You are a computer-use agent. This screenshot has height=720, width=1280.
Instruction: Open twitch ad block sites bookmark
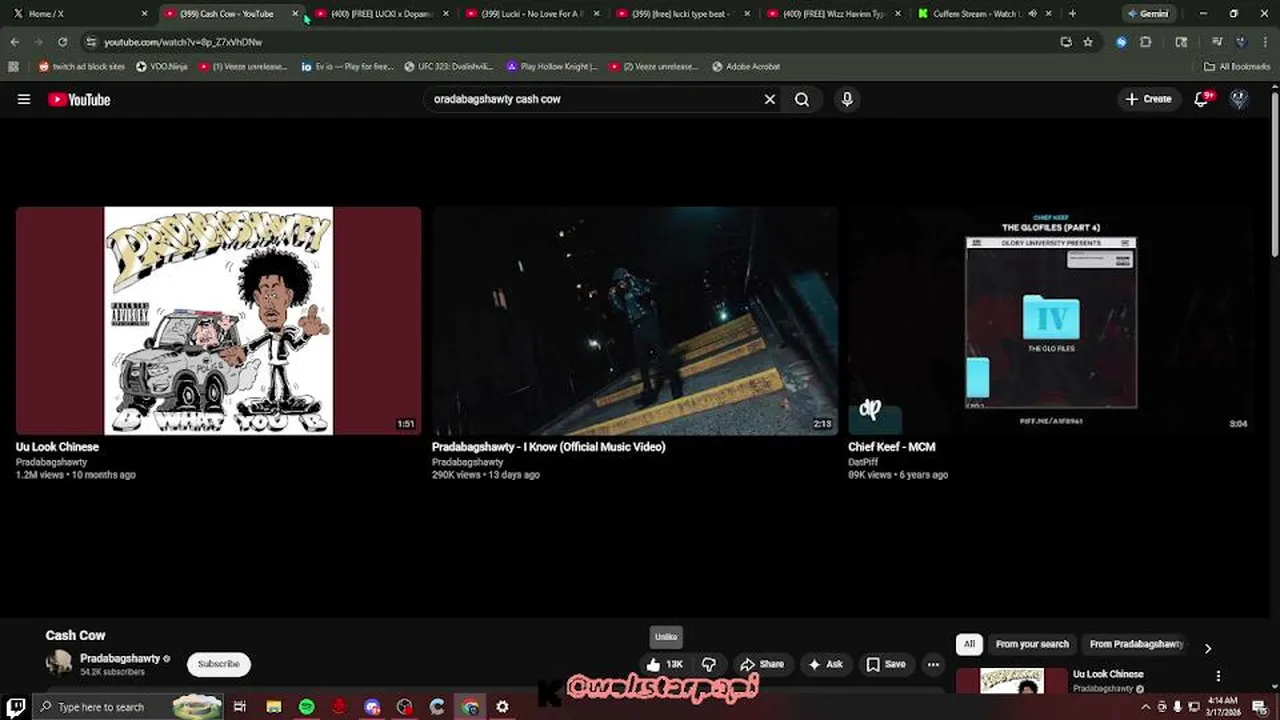tap(82, 66)
